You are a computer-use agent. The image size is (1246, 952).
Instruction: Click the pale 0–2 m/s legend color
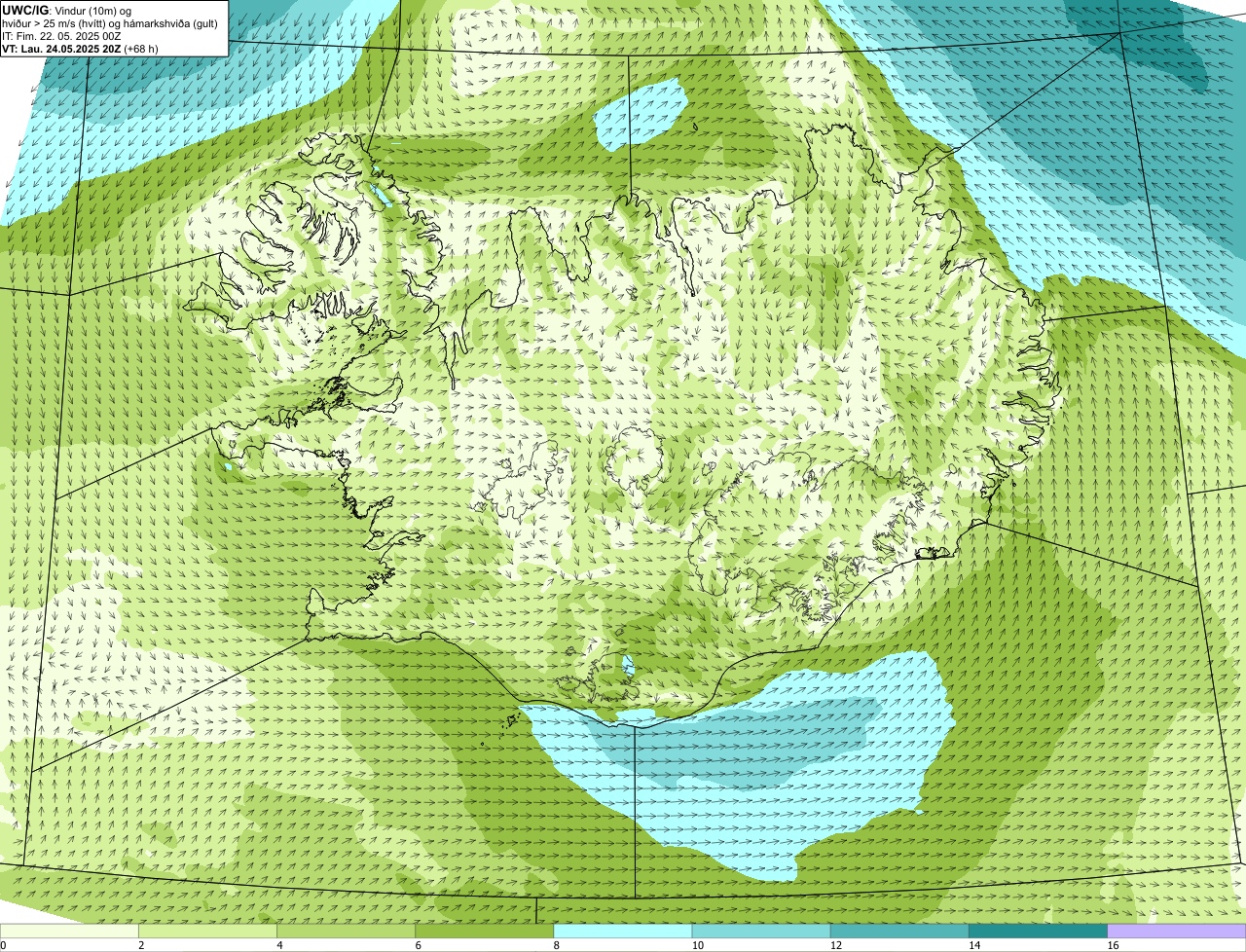(x=70, y=932)
